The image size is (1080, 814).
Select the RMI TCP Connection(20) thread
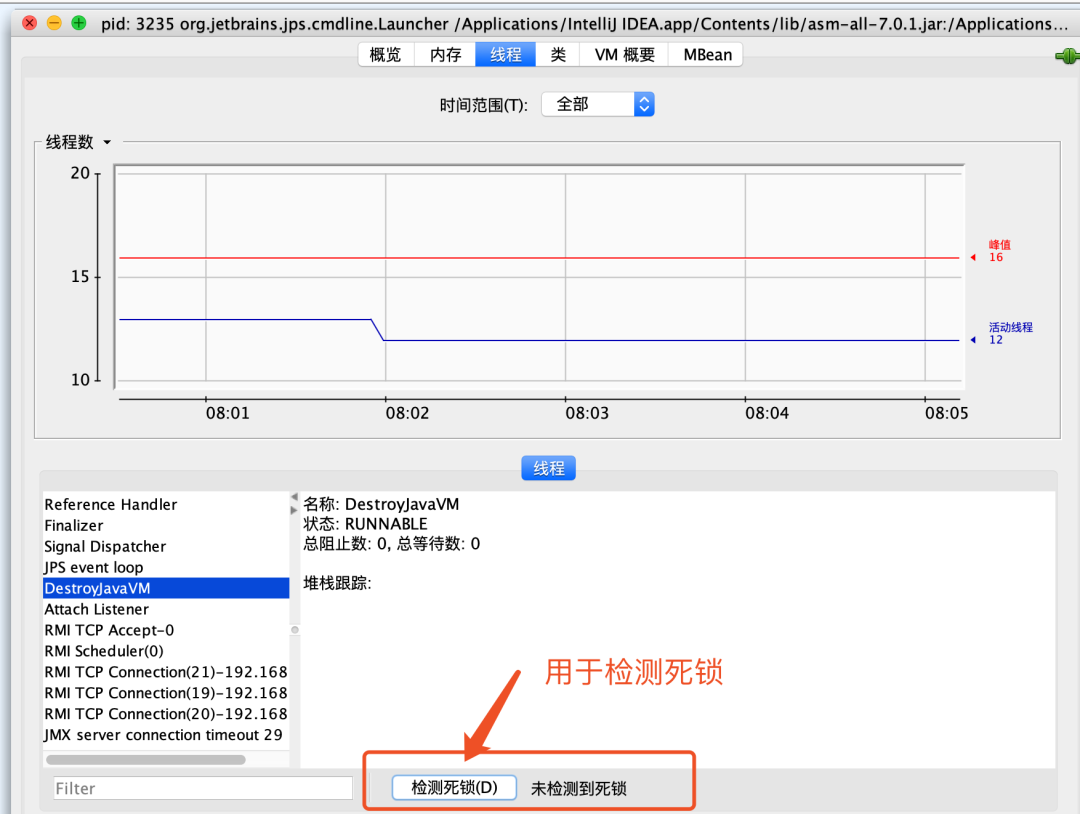click(x=166, y=714)
